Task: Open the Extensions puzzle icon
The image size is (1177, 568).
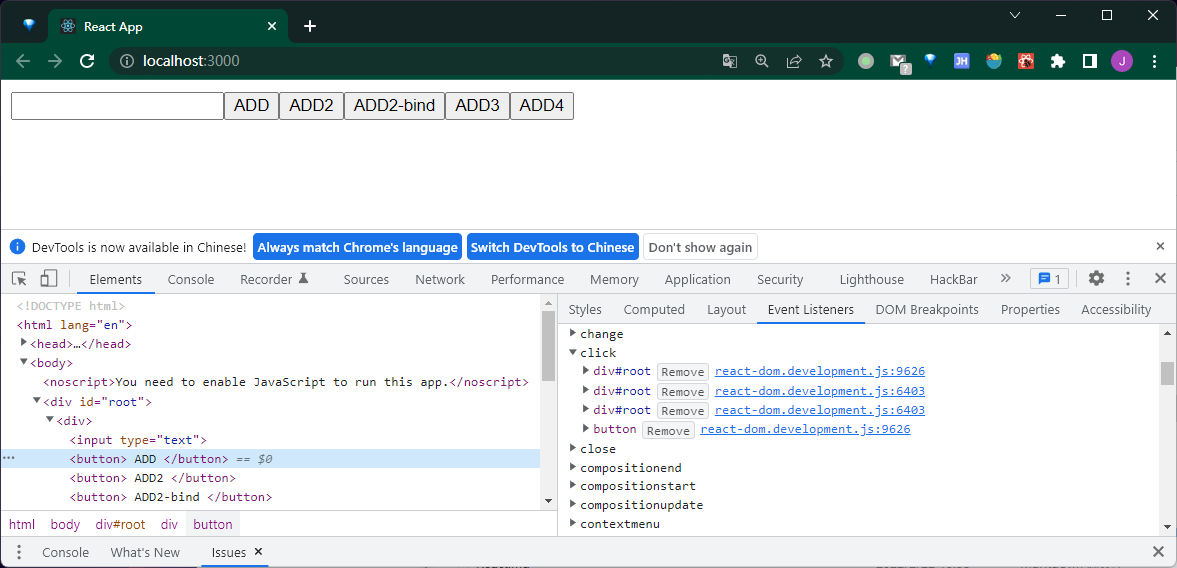Action: 1058,62
